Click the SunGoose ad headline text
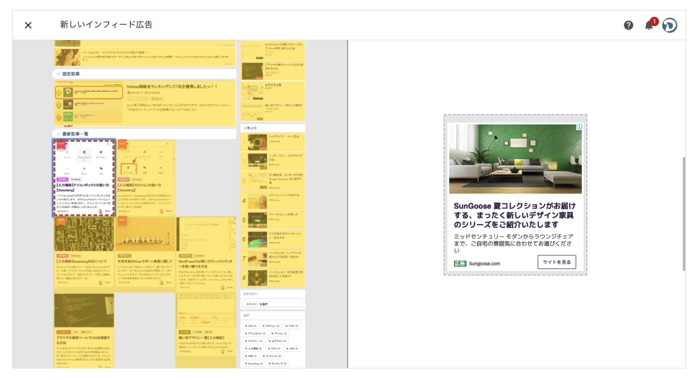This screenshot has width=691, height=380. tap(514, 215)
